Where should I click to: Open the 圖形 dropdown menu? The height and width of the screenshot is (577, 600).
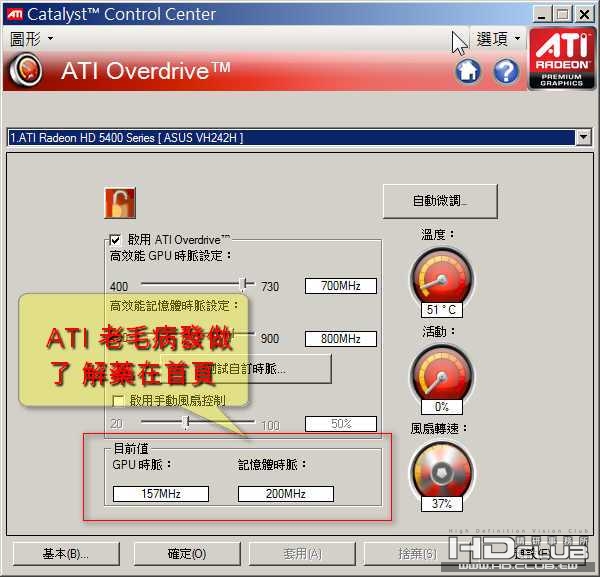coord(31,39)
